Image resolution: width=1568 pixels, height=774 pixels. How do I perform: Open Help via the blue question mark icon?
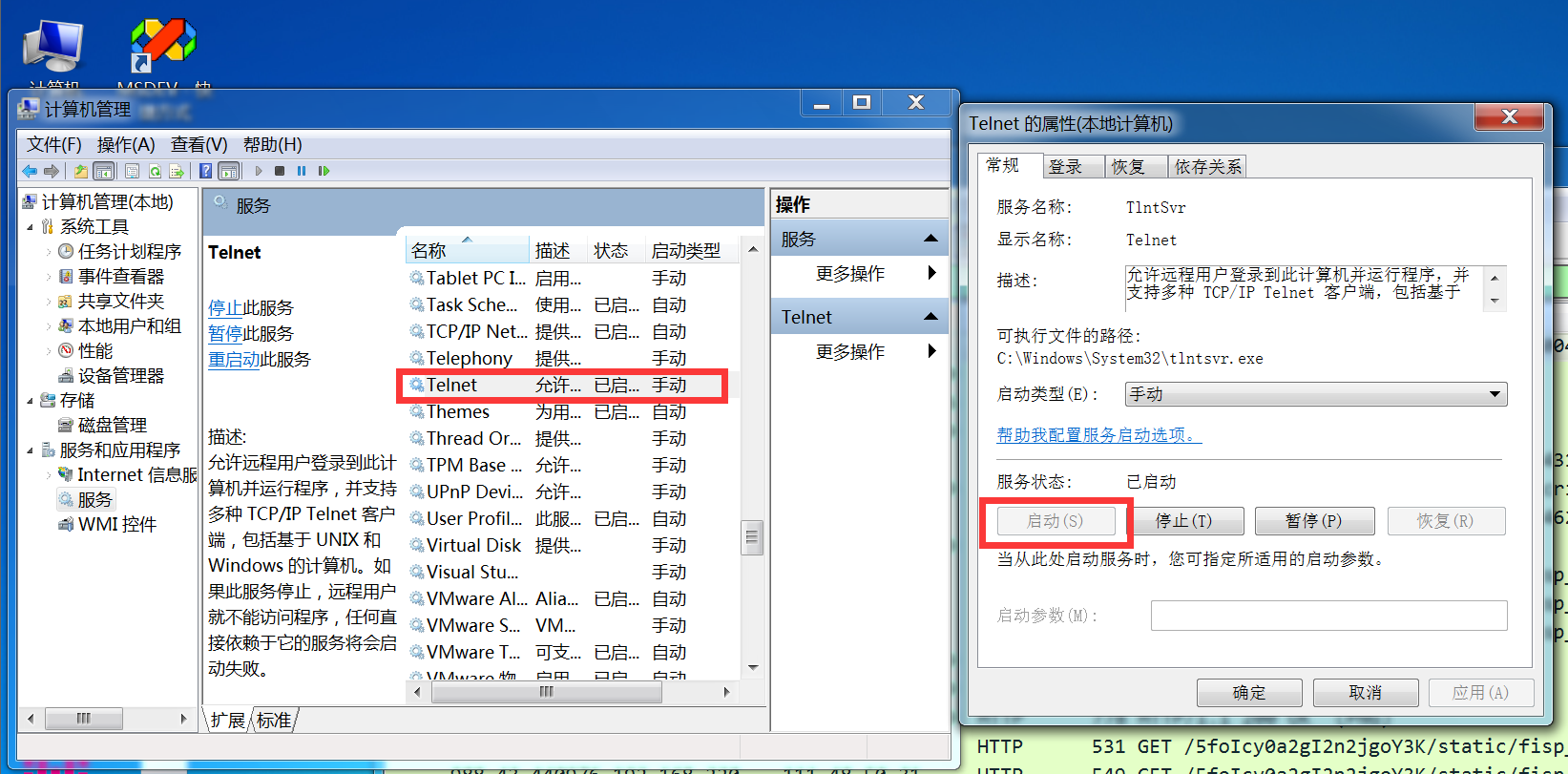[x=205, y=171]
